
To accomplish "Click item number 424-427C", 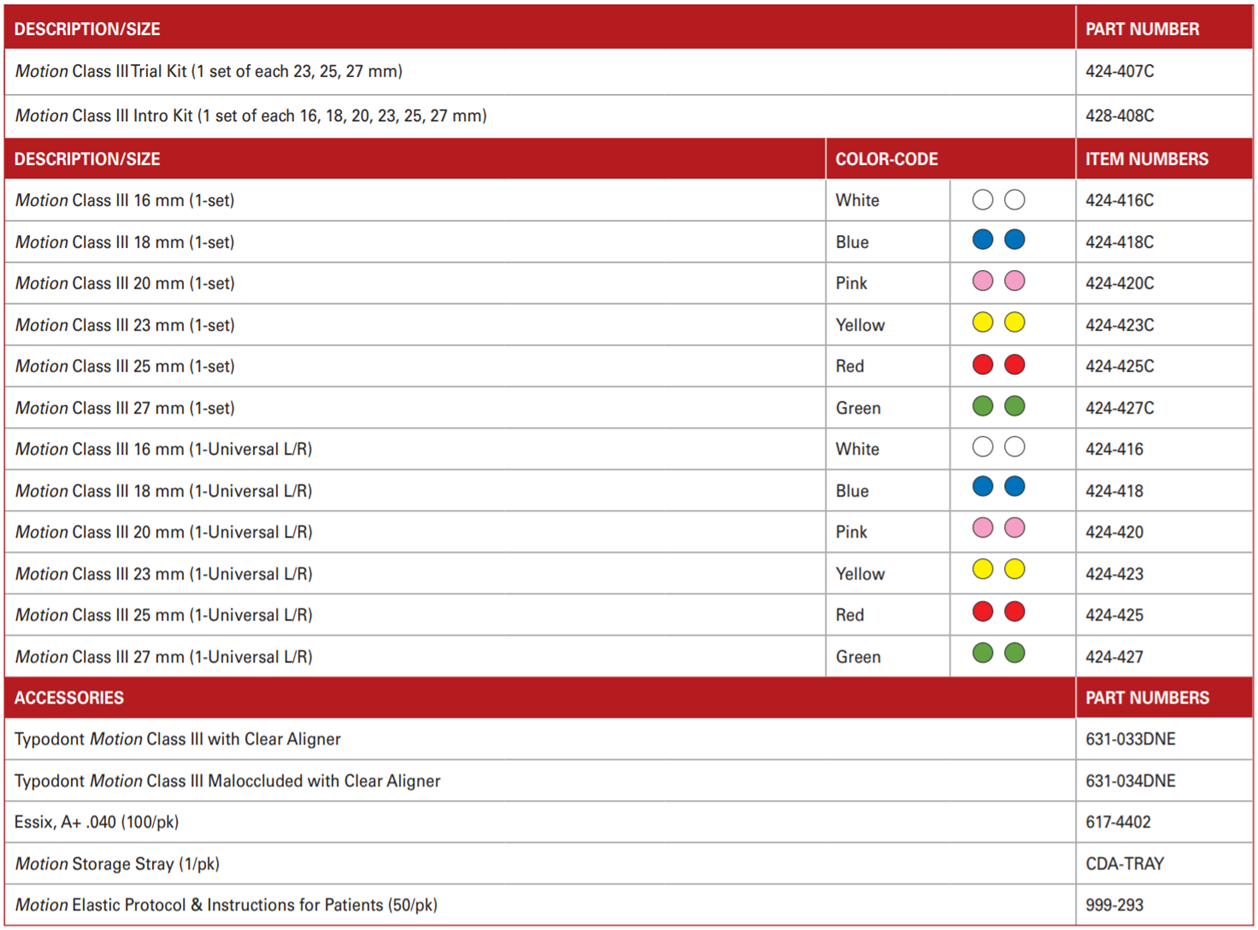I will pos(1120,408).
